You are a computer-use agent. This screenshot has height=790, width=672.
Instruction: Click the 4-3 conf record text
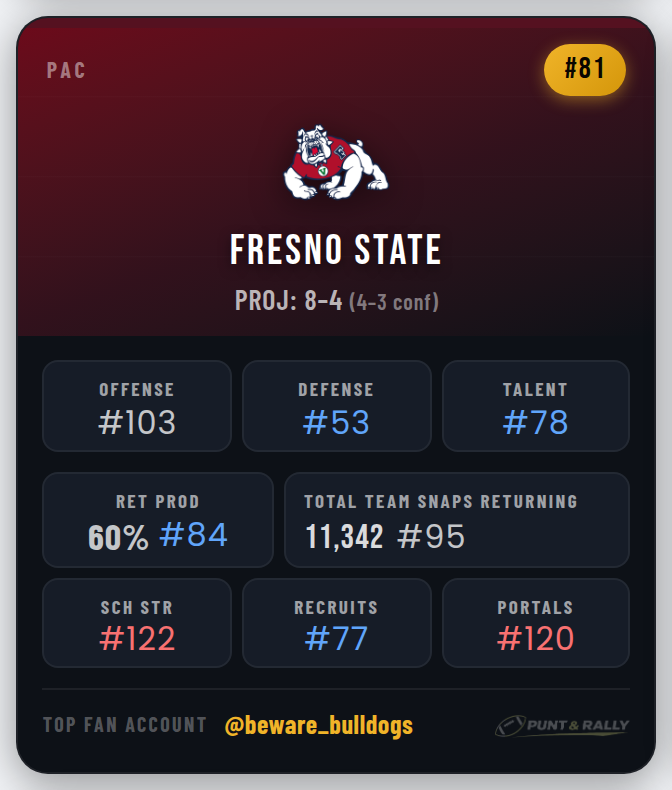pyautogui.click(x=393, y=301)
